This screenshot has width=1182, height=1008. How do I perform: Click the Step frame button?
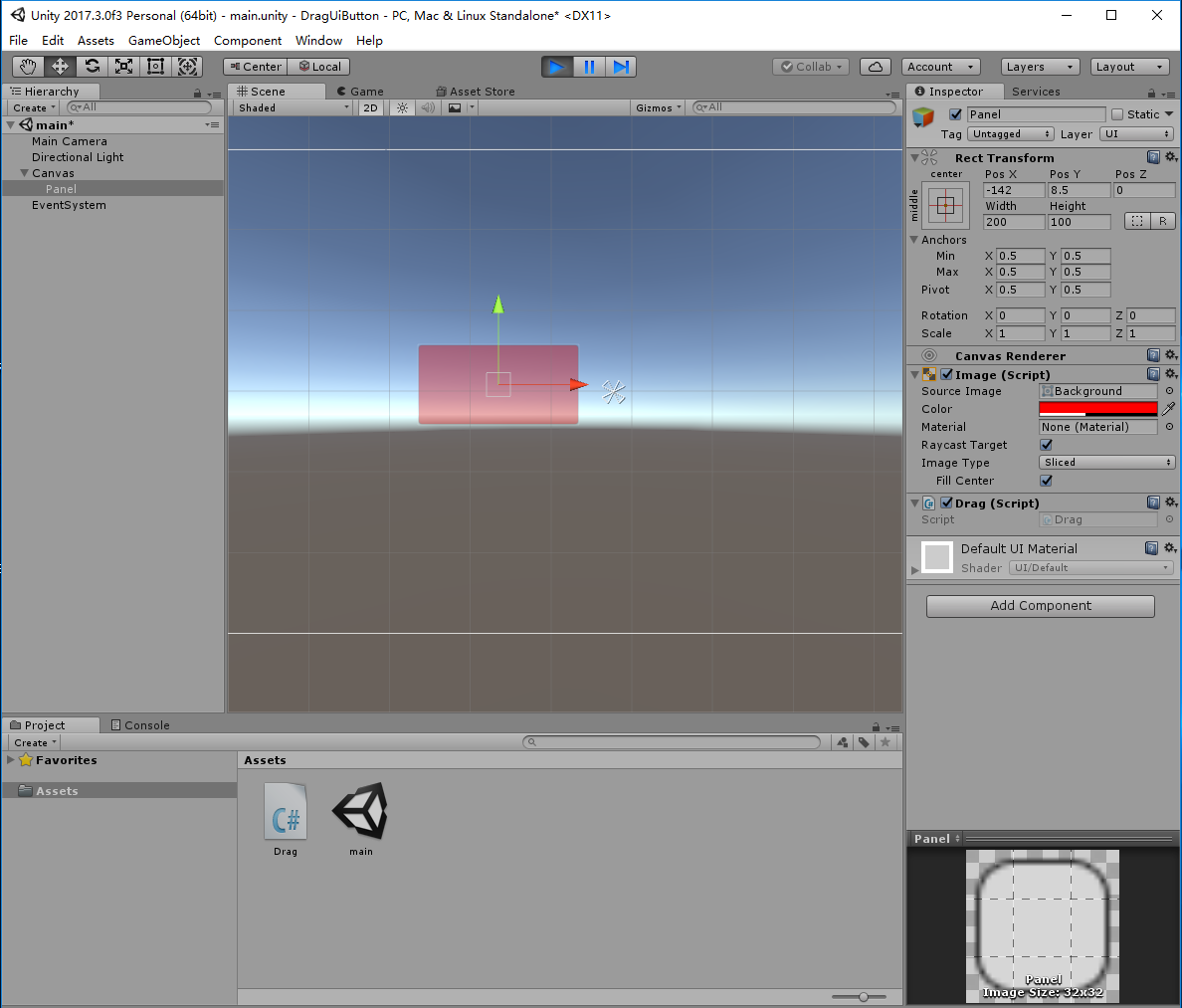(621, 67)
